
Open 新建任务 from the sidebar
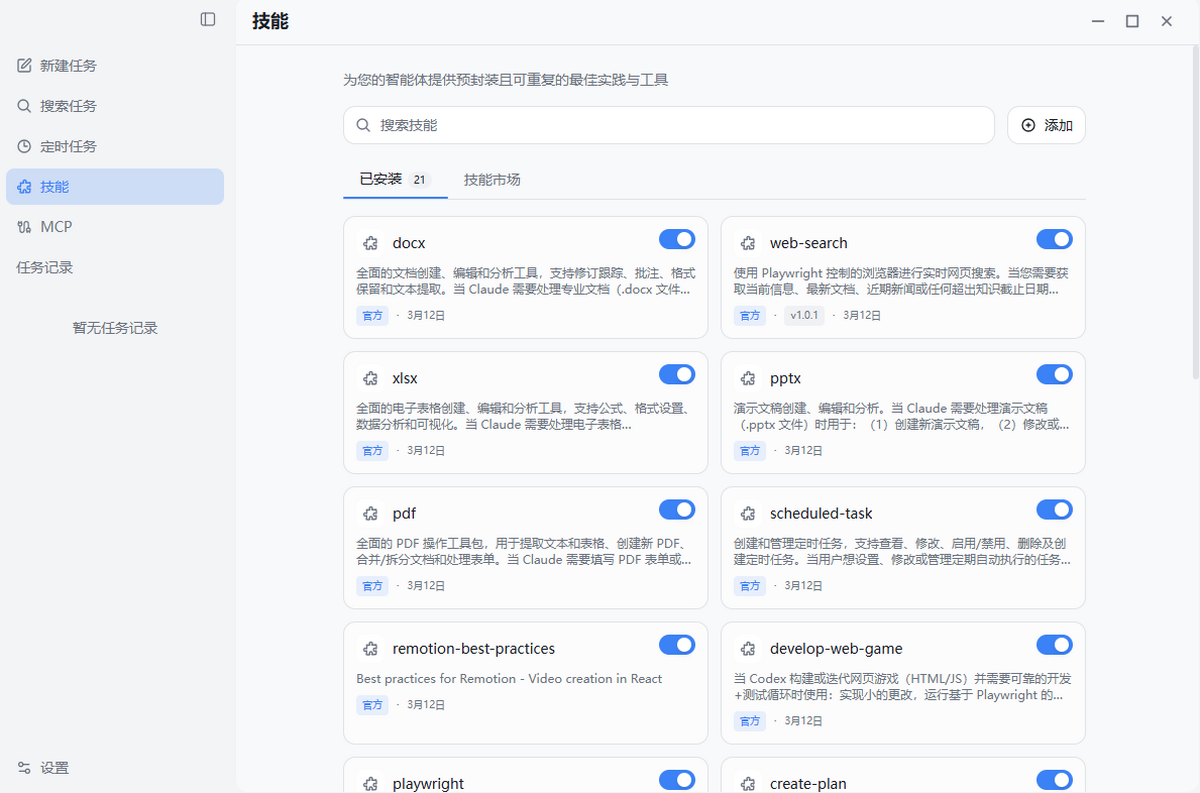(x=68, y=66)
